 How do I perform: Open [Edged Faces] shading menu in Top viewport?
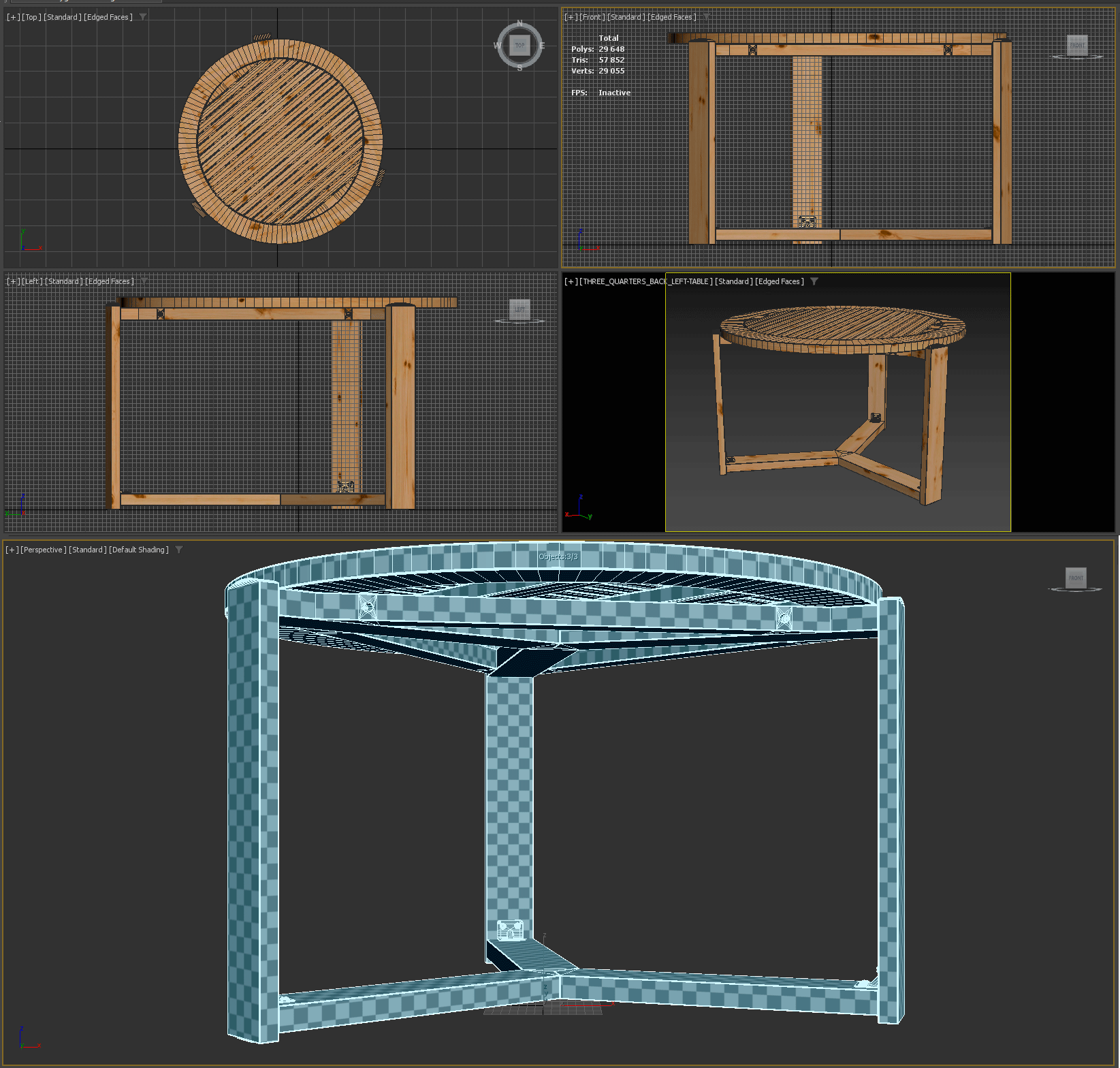(x=108, y=17)
